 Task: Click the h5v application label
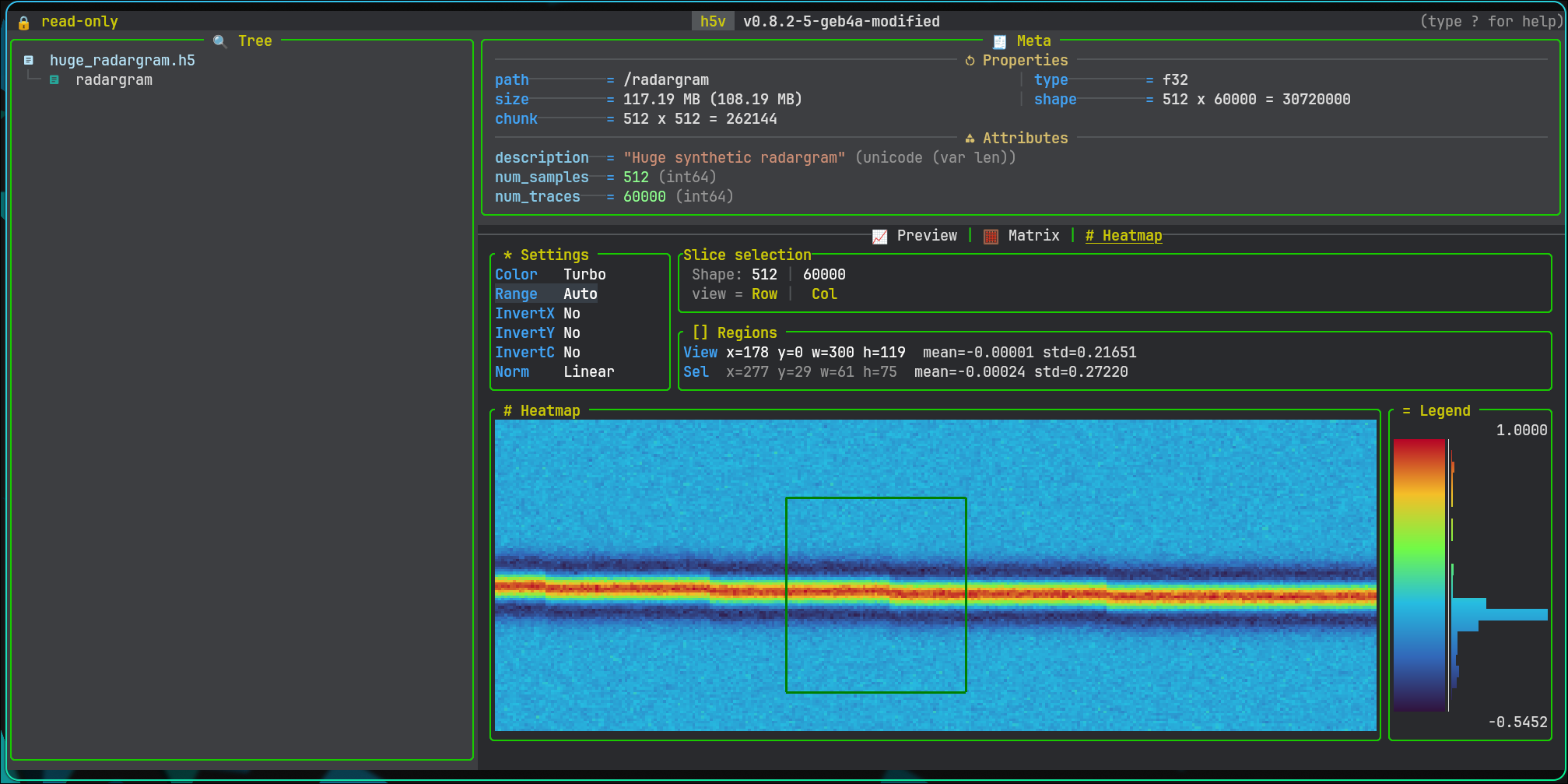[713, 21]
